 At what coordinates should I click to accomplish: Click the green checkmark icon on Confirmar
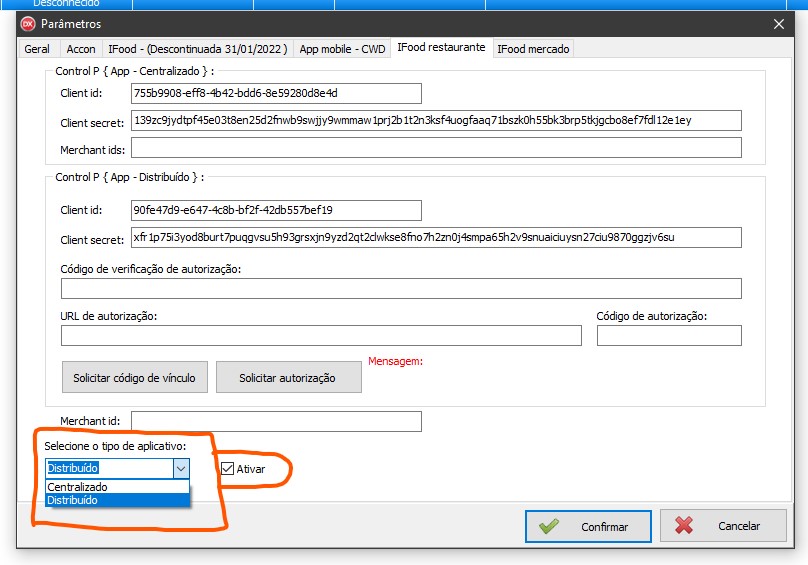coord(549,526)
